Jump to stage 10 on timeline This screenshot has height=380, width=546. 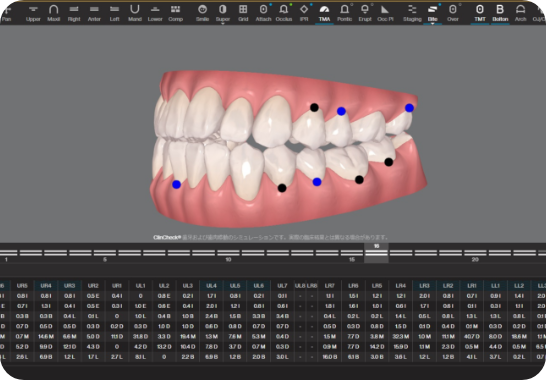pos(228,253)
